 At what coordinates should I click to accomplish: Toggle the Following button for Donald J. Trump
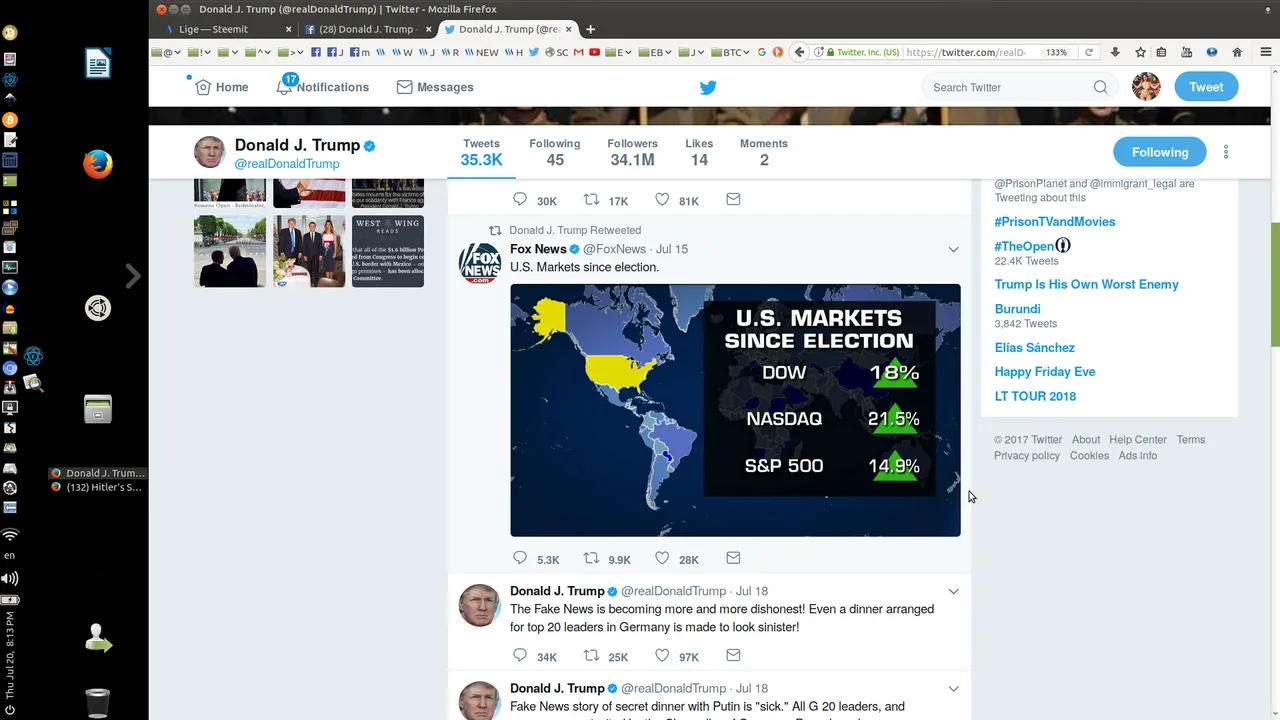point(1160,152)
